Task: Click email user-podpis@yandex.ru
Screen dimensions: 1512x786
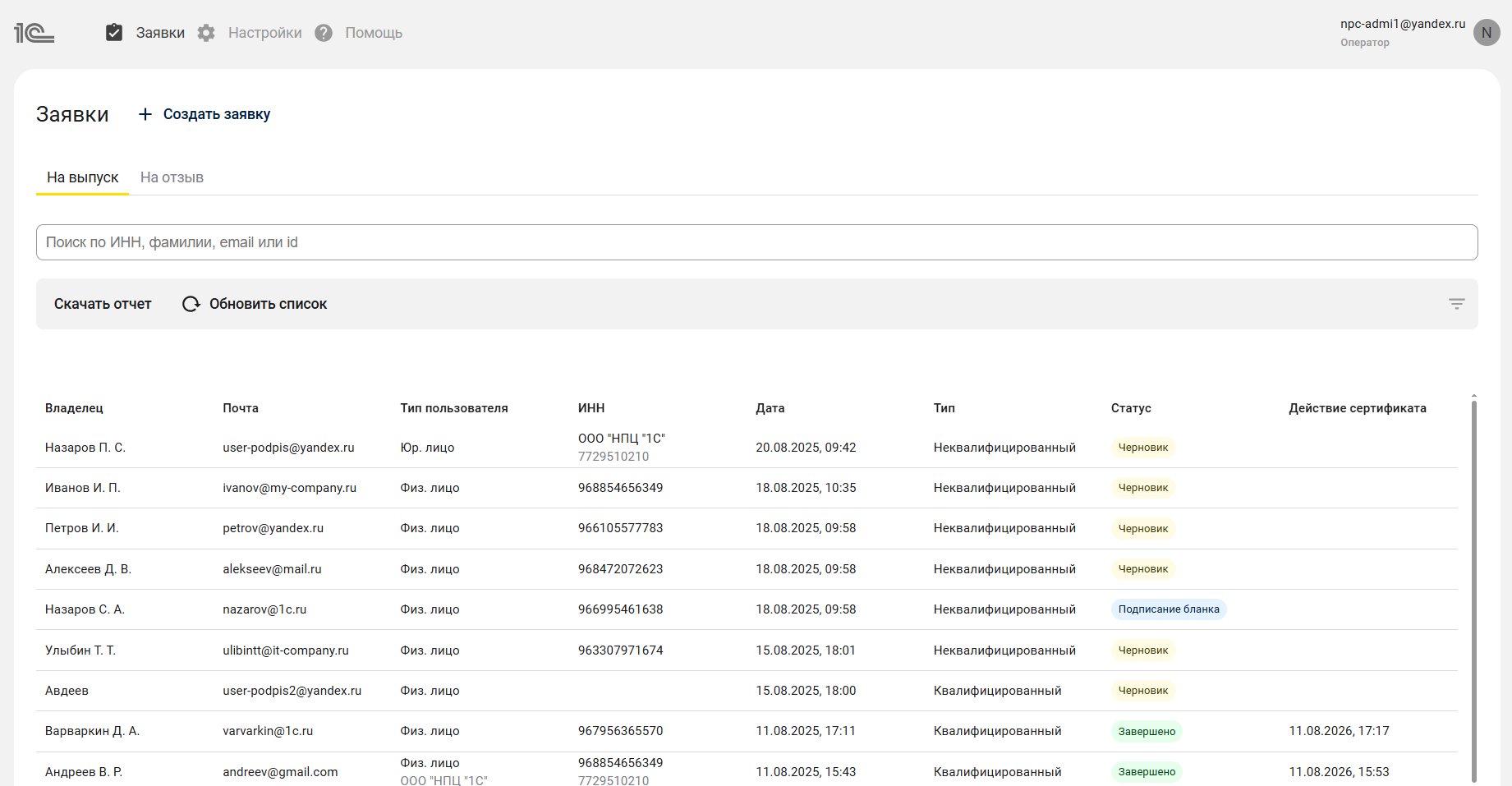Action: (288, 448)
